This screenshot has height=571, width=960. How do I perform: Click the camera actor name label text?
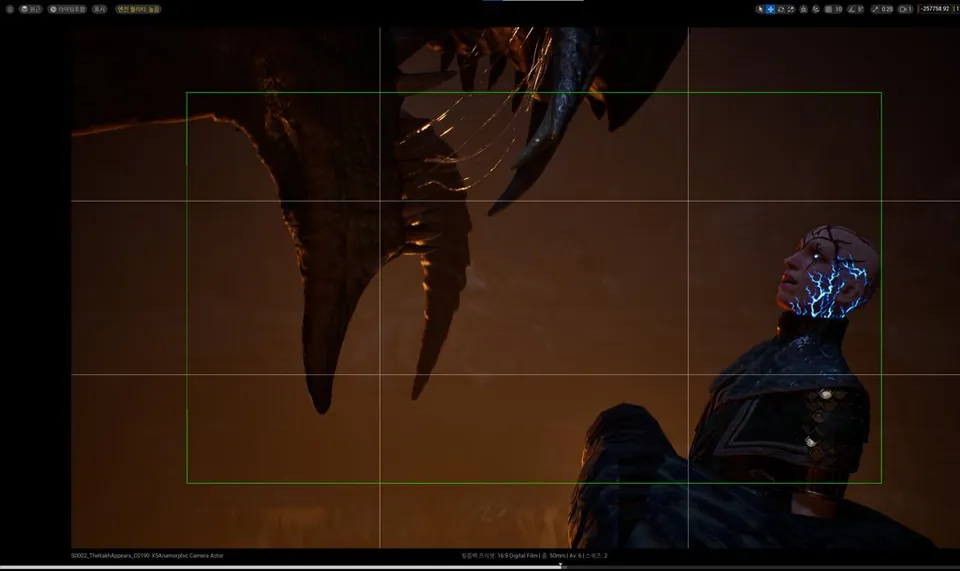[x=147, y=556]
